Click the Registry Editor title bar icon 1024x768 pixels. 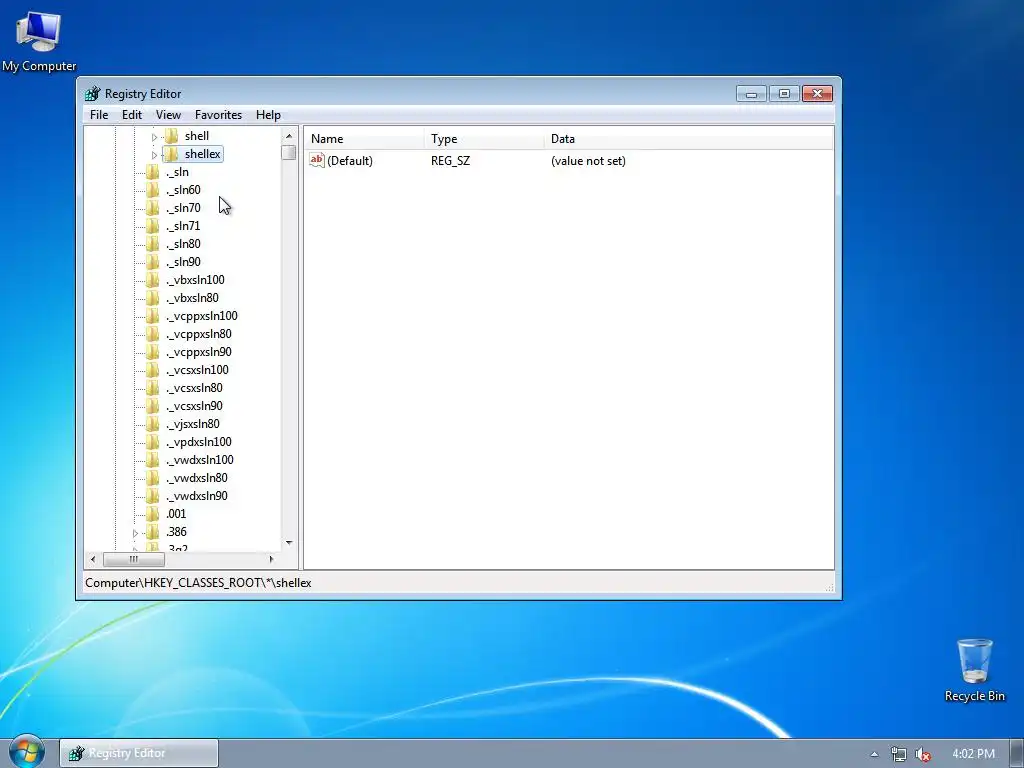pos(93,93)
